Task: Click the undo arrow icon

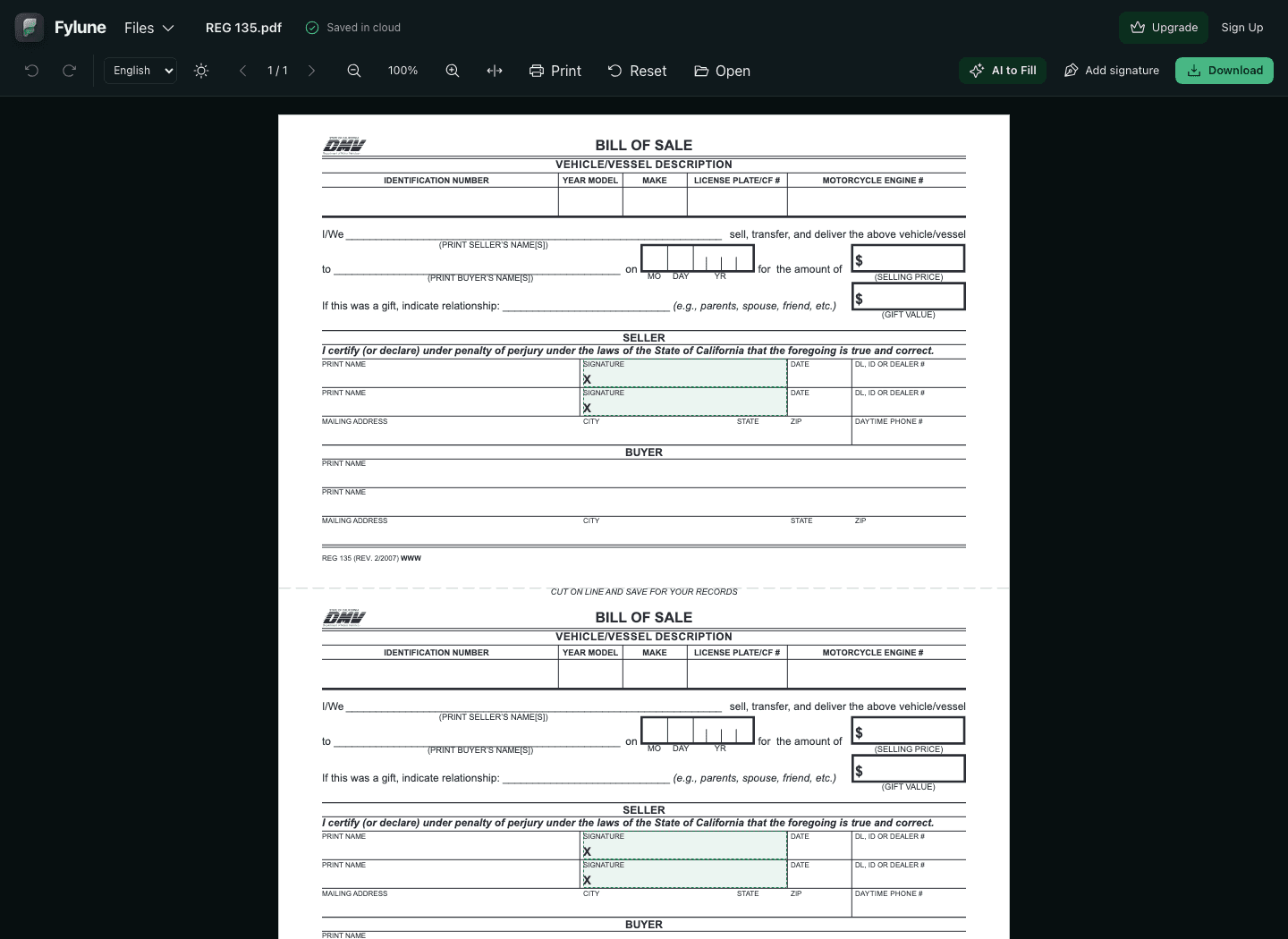Action: point(32,71)
